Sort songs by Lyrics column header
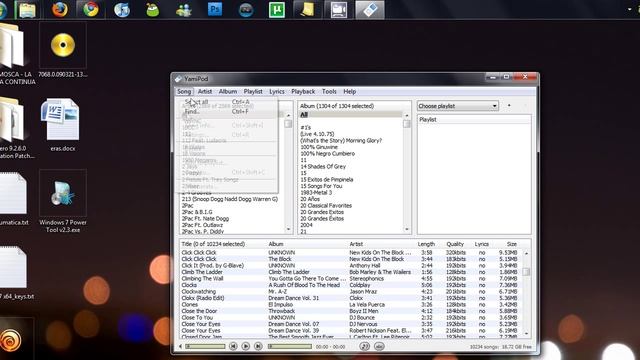The width and height of the screenshot is (640, 360). [482, 244]
